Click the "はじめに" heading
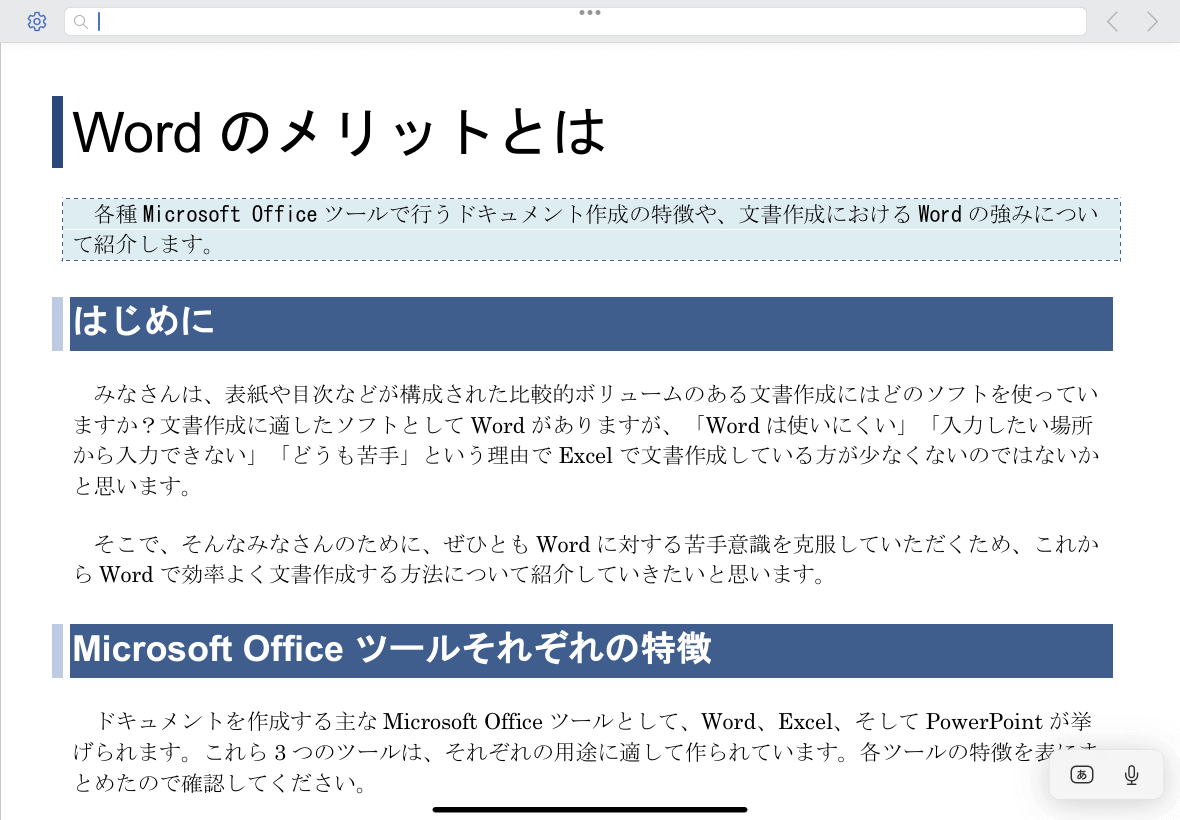 point(591,323)
